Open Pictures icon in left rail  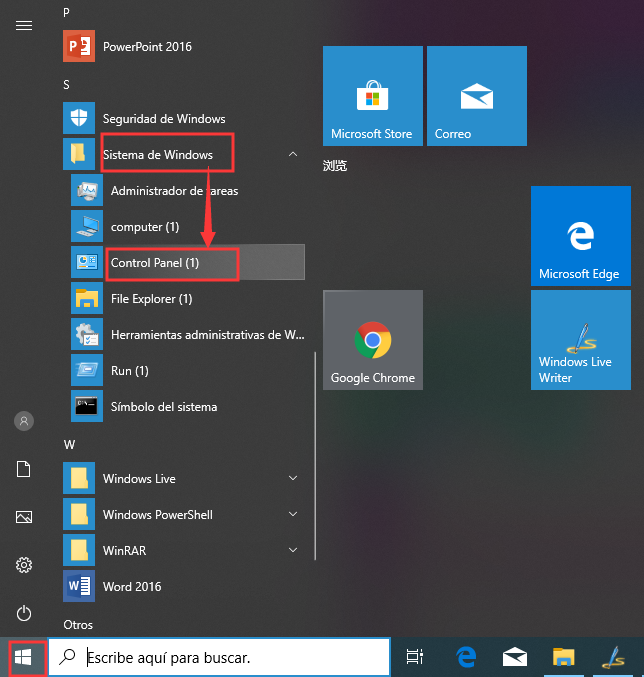[x=24, y=517]
